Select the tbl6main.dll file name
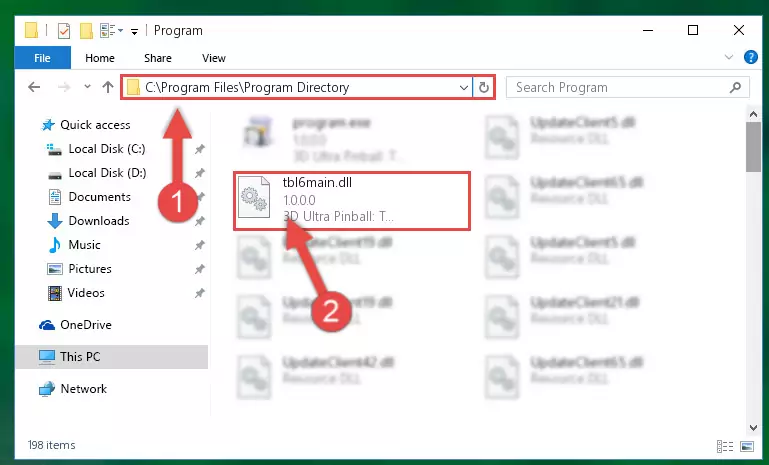The width and height of the screenshot is (769, 465). click(x=317, y=182)
